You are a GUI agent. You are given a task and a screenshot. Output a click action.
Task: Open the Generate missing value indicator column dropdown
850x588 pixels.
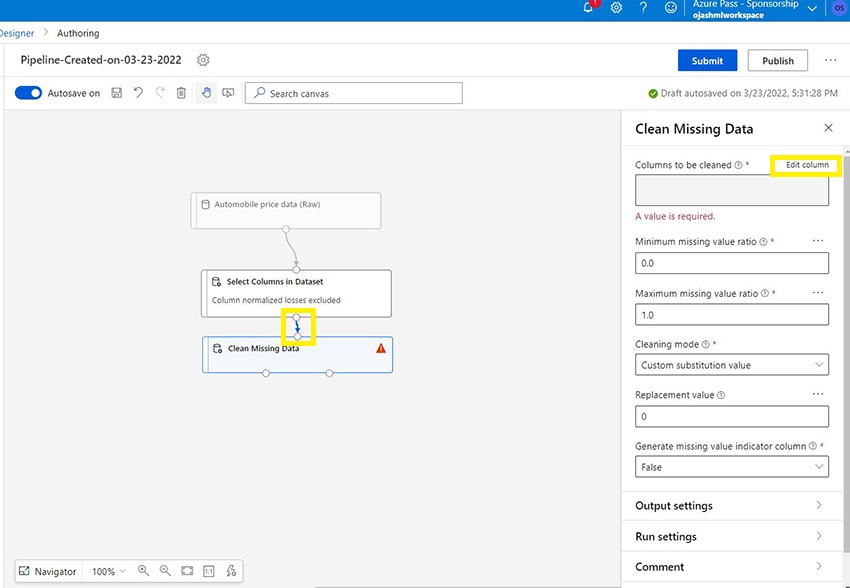click(731, 467)
